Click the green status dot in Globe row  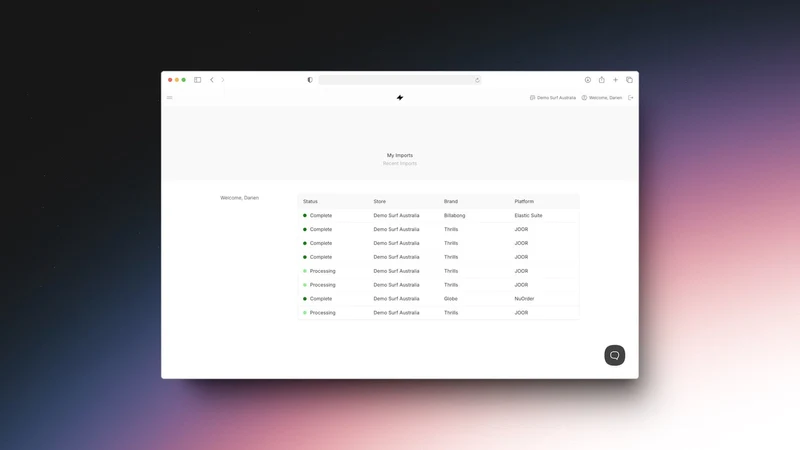305,298
